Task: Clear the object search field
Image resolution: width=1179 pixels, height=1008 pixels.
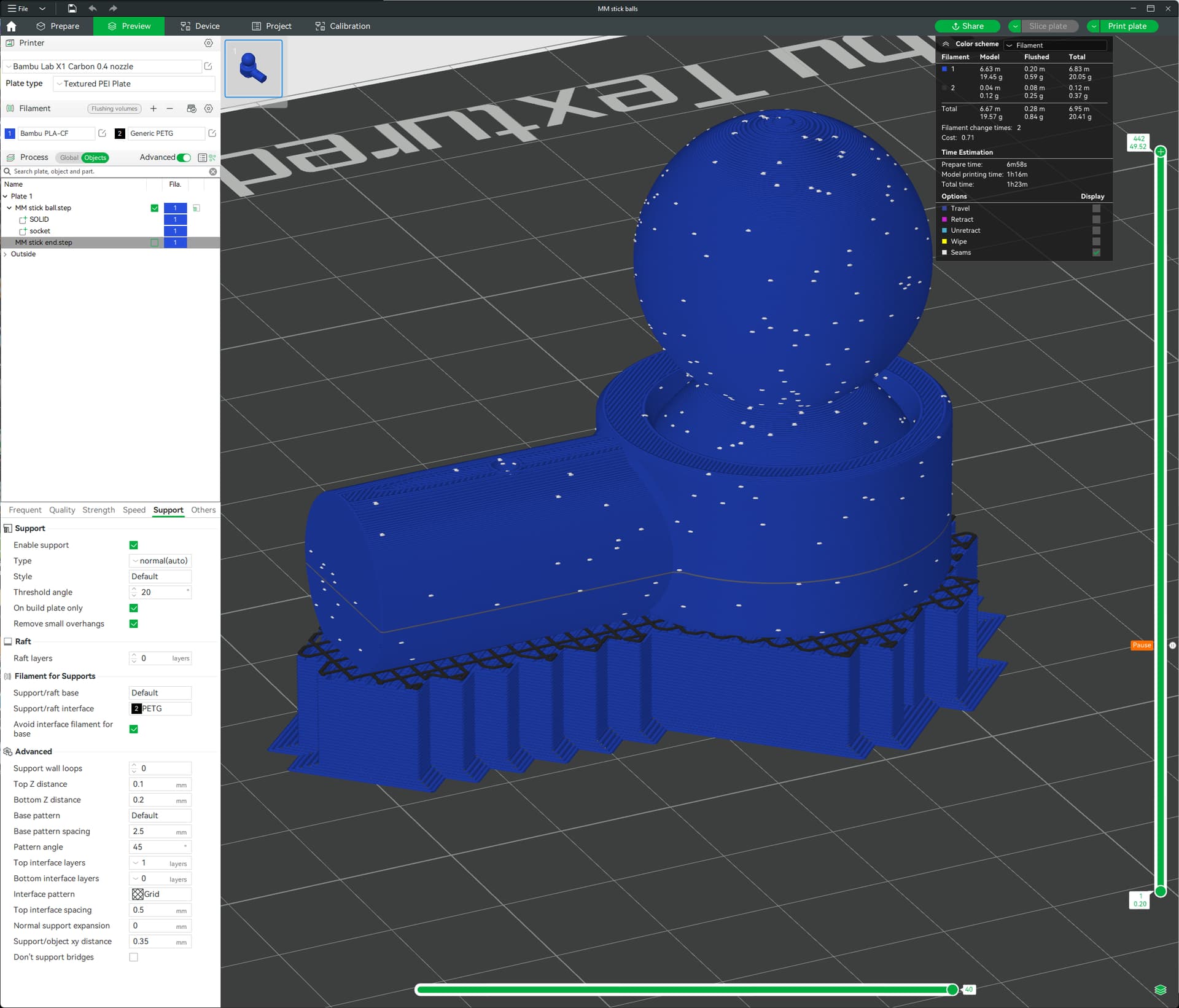Action: click(x=213, y=171)
